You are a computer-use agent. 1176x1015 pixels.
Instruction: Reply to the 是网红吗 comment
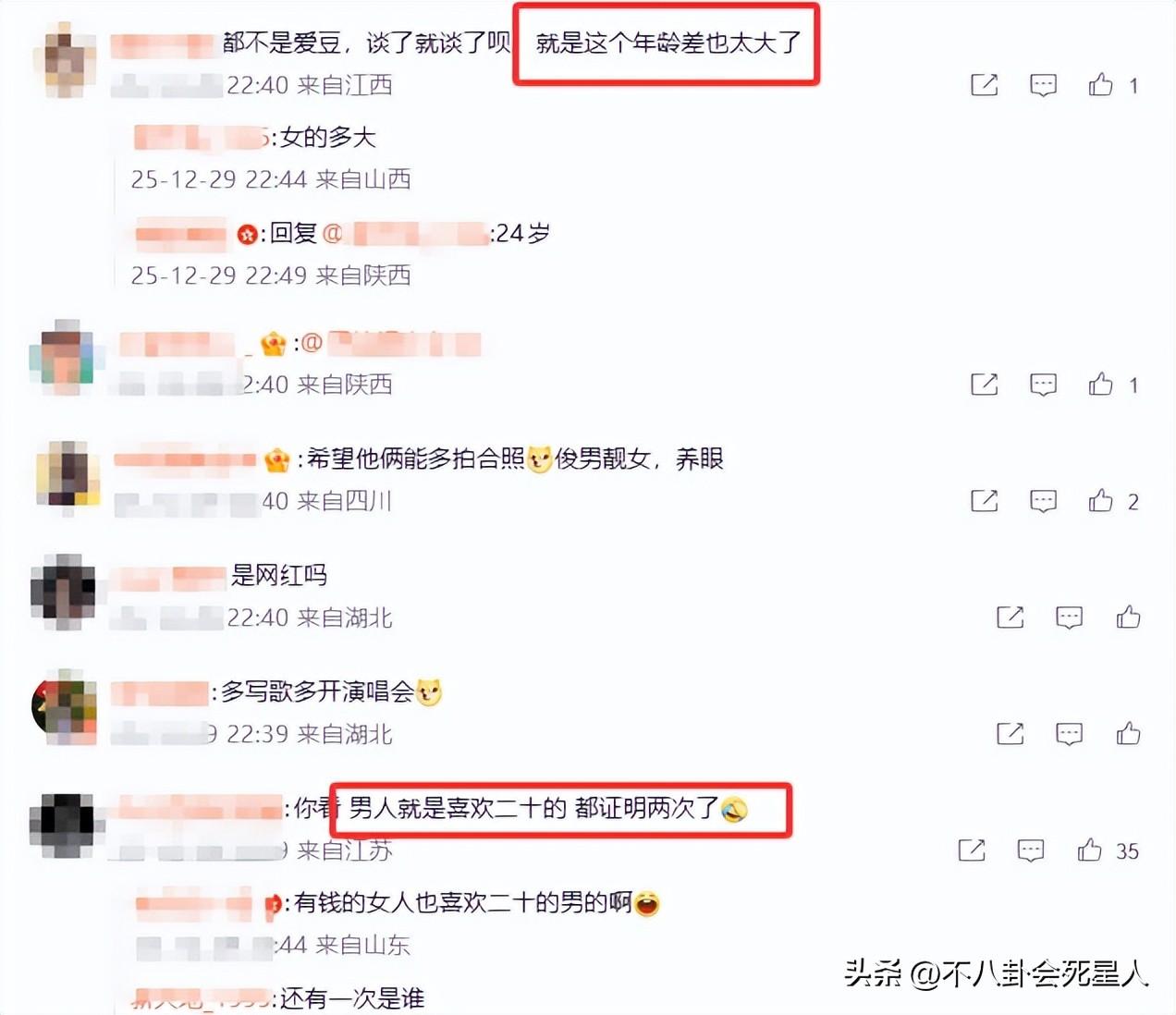tap(1069, 618)
